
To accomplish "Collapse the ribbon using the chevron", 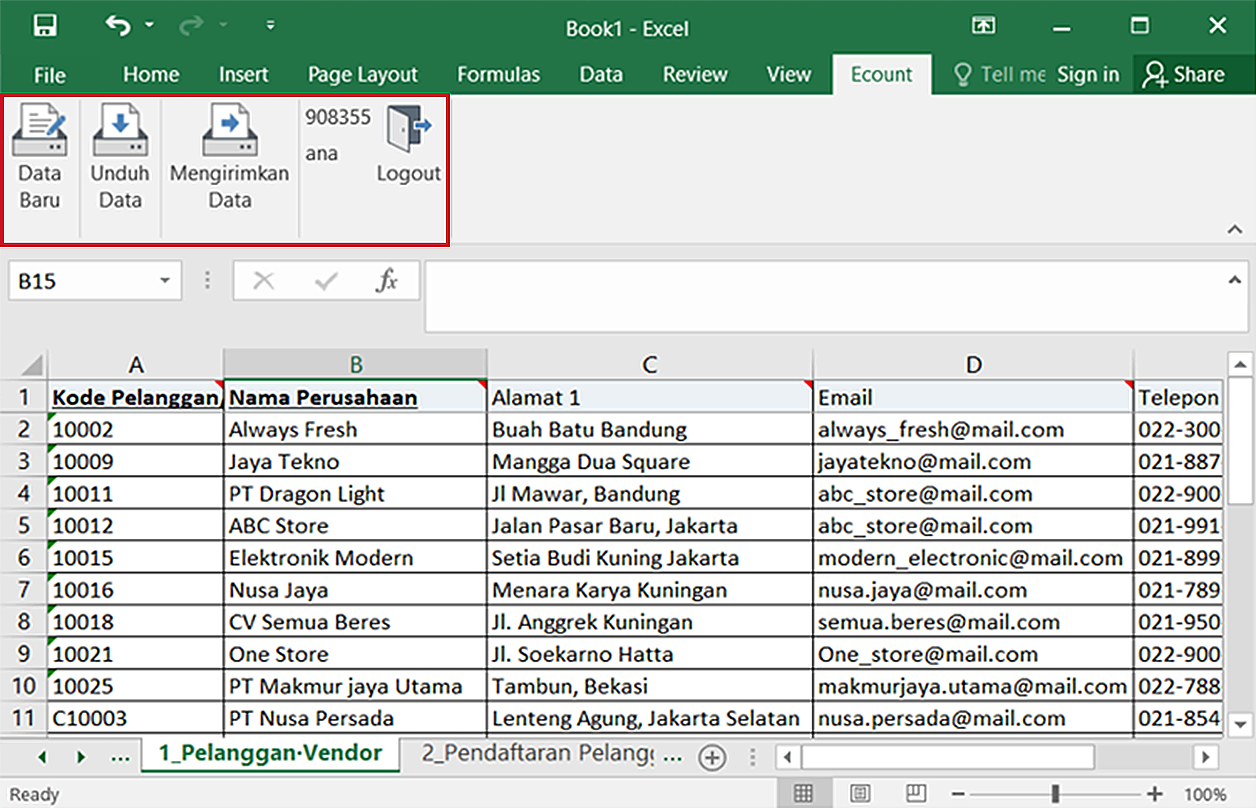I will point(1234,230).
